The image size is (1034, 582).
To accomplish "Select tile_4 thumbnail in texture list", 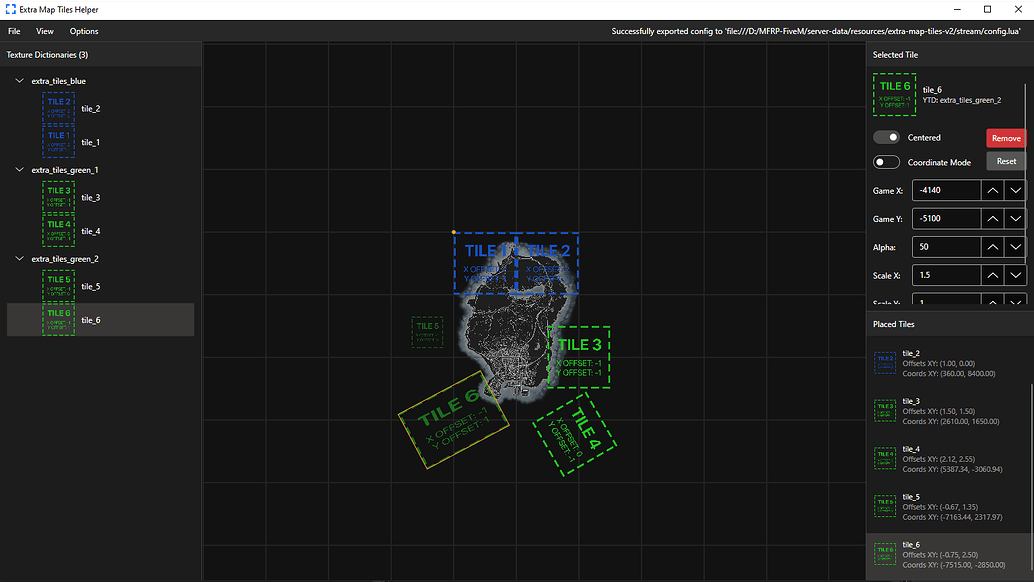I will 59,231.
